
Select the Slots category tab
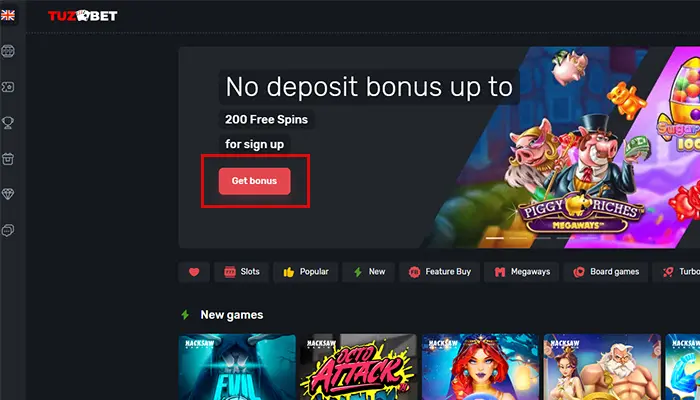(x=241, y=272)
